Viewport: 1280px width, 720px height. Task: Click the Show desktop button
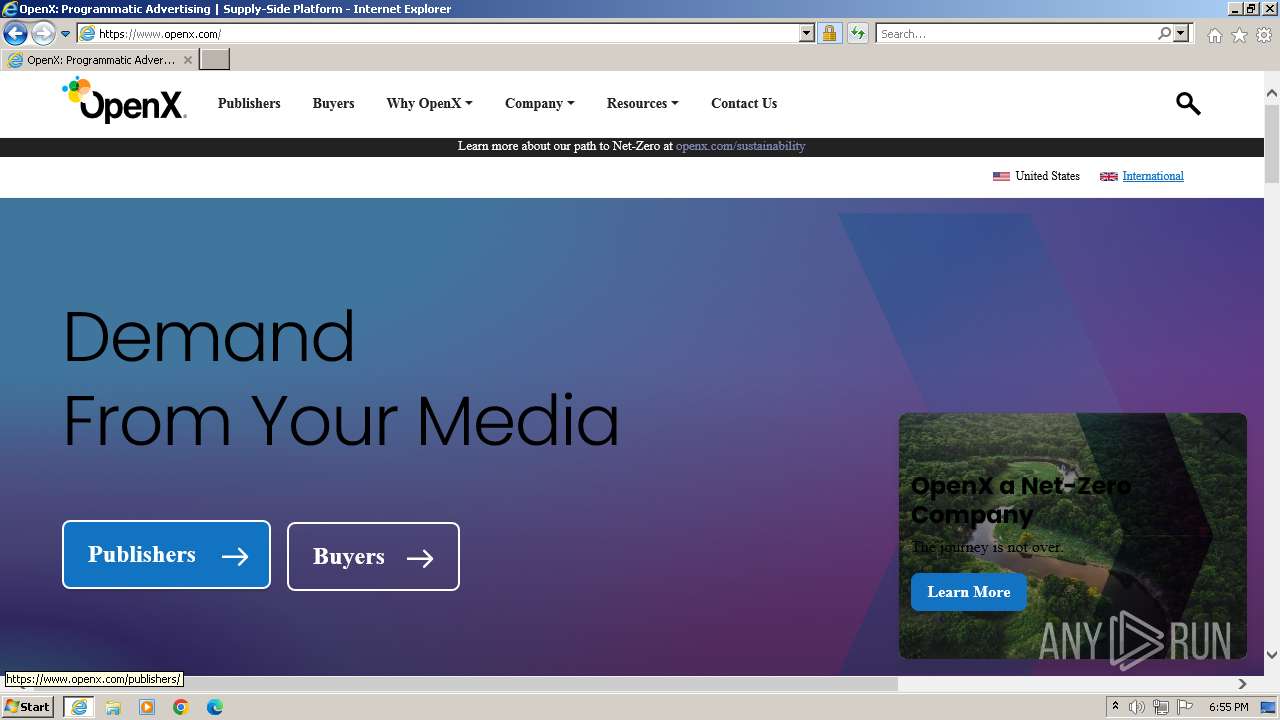pyautogui.click(x=1268, y=707)
